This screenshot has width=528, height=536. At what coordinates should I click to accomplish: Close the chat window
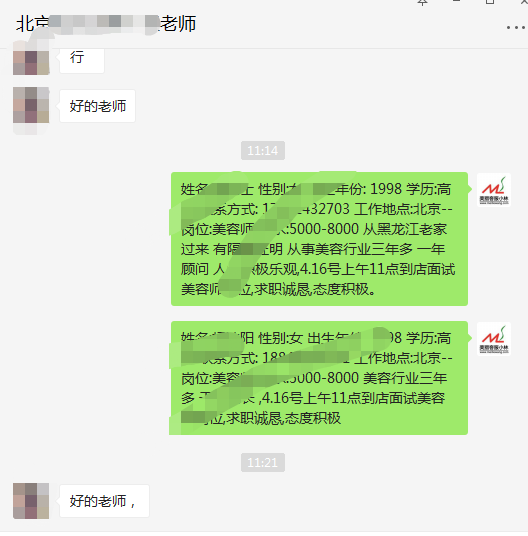[x=524, y=2]
